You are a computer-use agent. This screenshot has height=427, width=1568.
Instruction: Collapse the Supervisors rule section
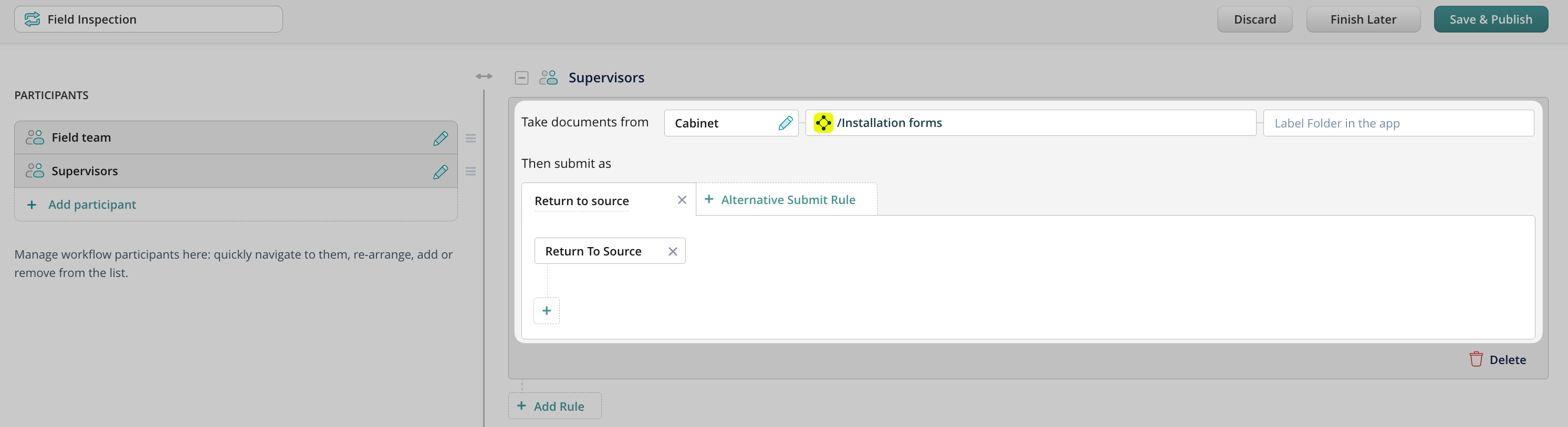[x=521, y=78]
